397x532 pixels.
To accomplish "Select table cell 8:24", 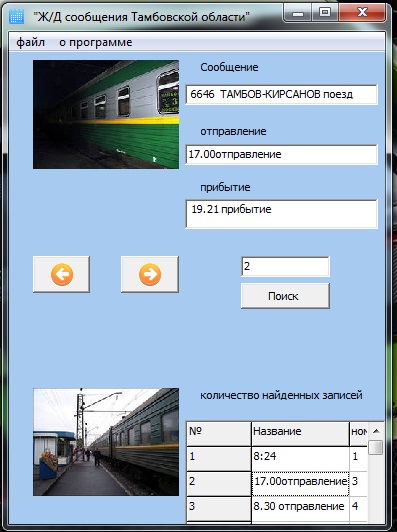I will 300,459.
